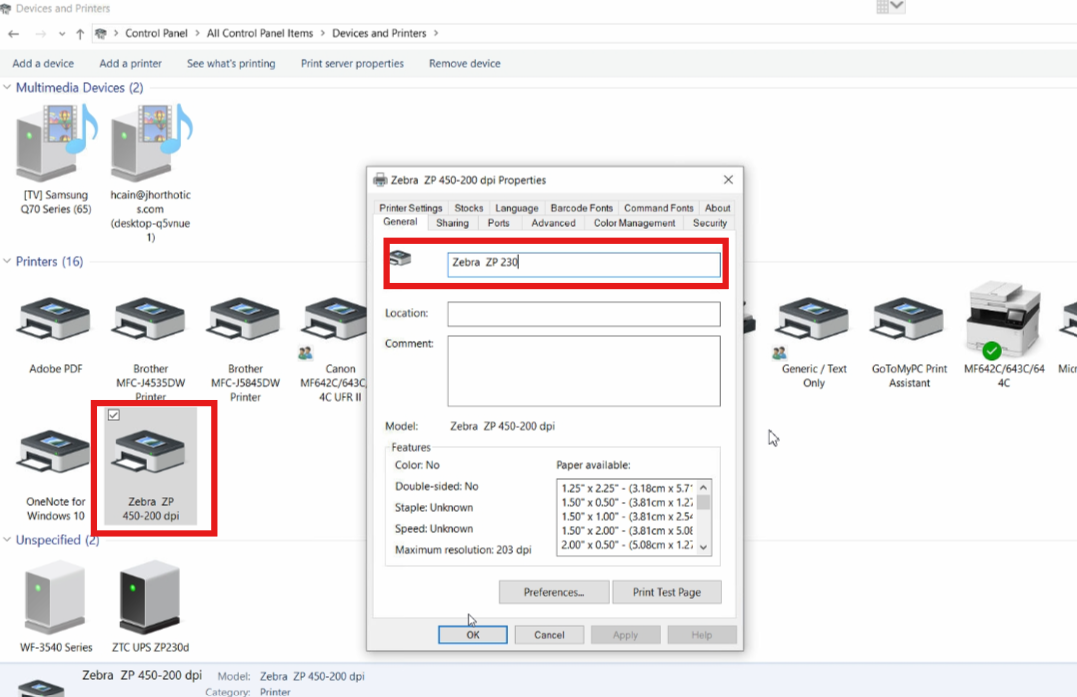Select the Adobe PDF printer icon

pos(55,322)
